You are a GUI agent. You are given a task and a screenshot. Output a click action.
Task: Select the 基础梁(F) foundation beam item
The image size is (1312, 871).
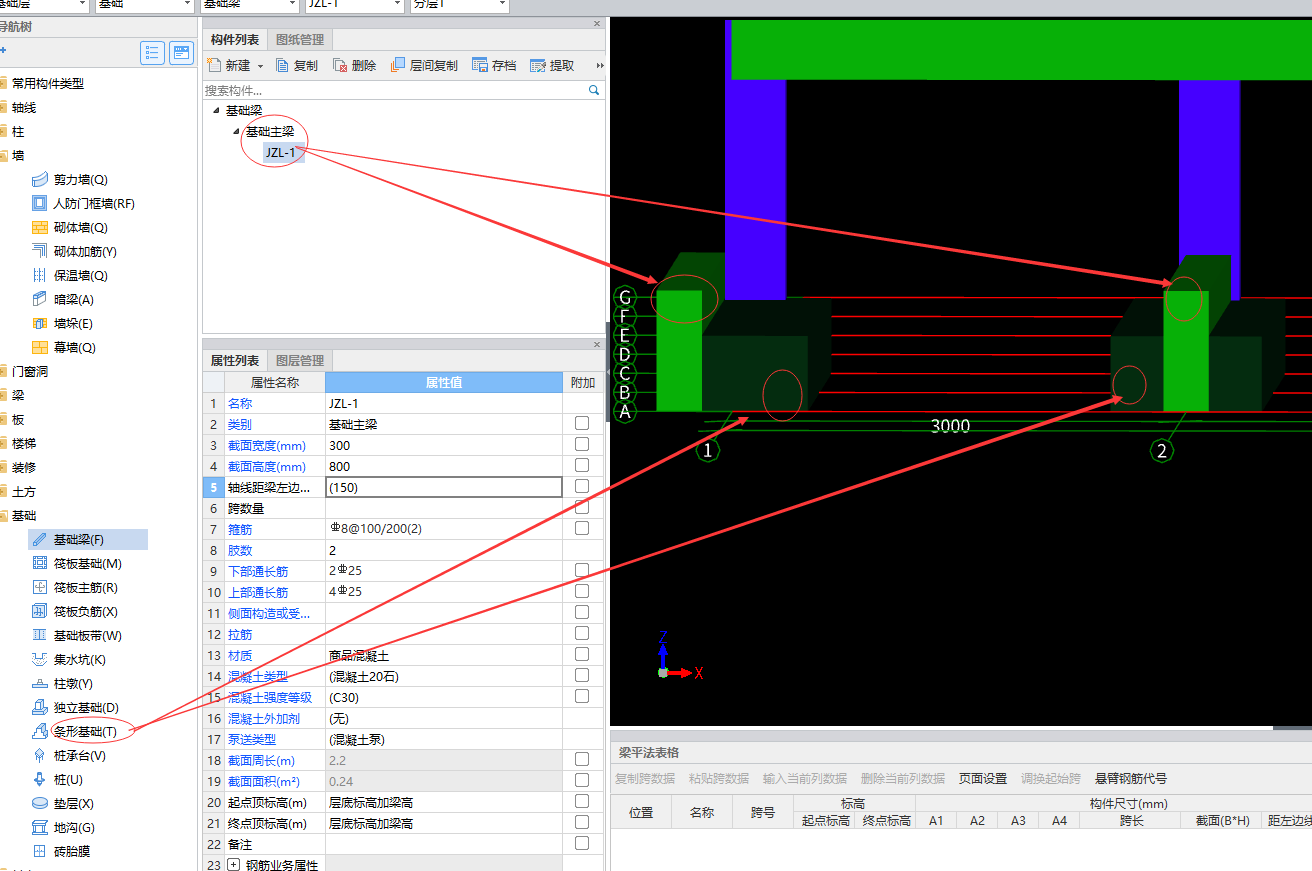pos(88,540)
